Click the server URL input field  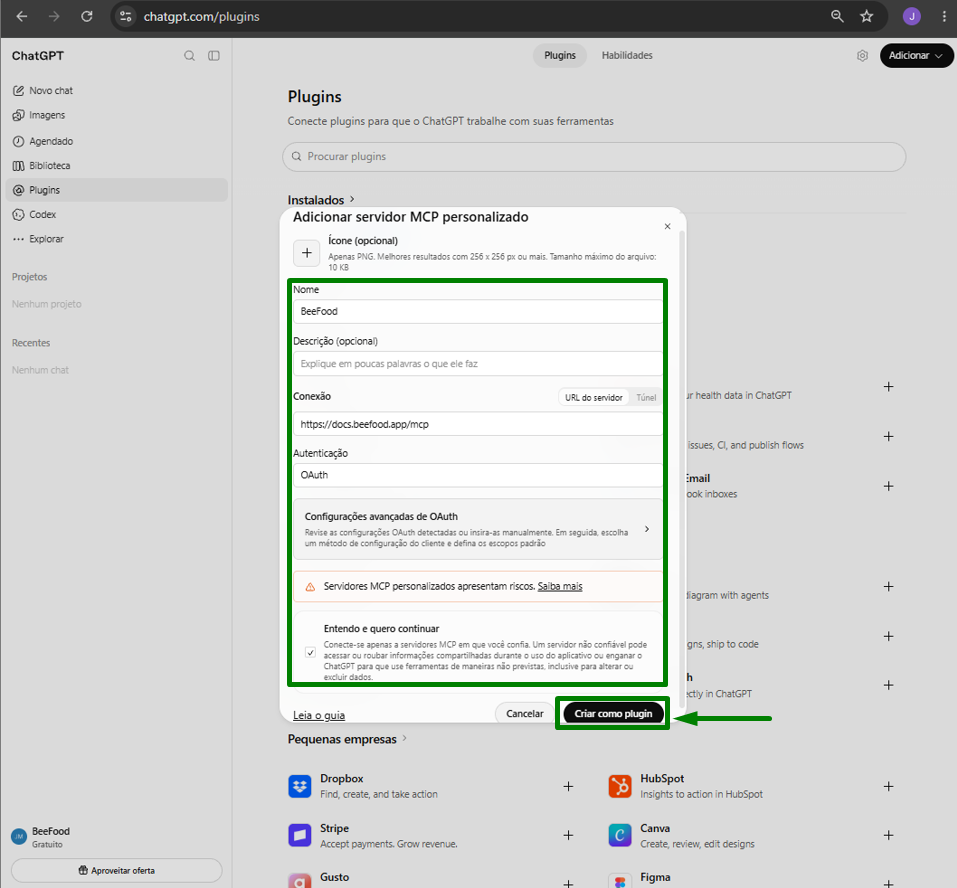pos(478,424)
